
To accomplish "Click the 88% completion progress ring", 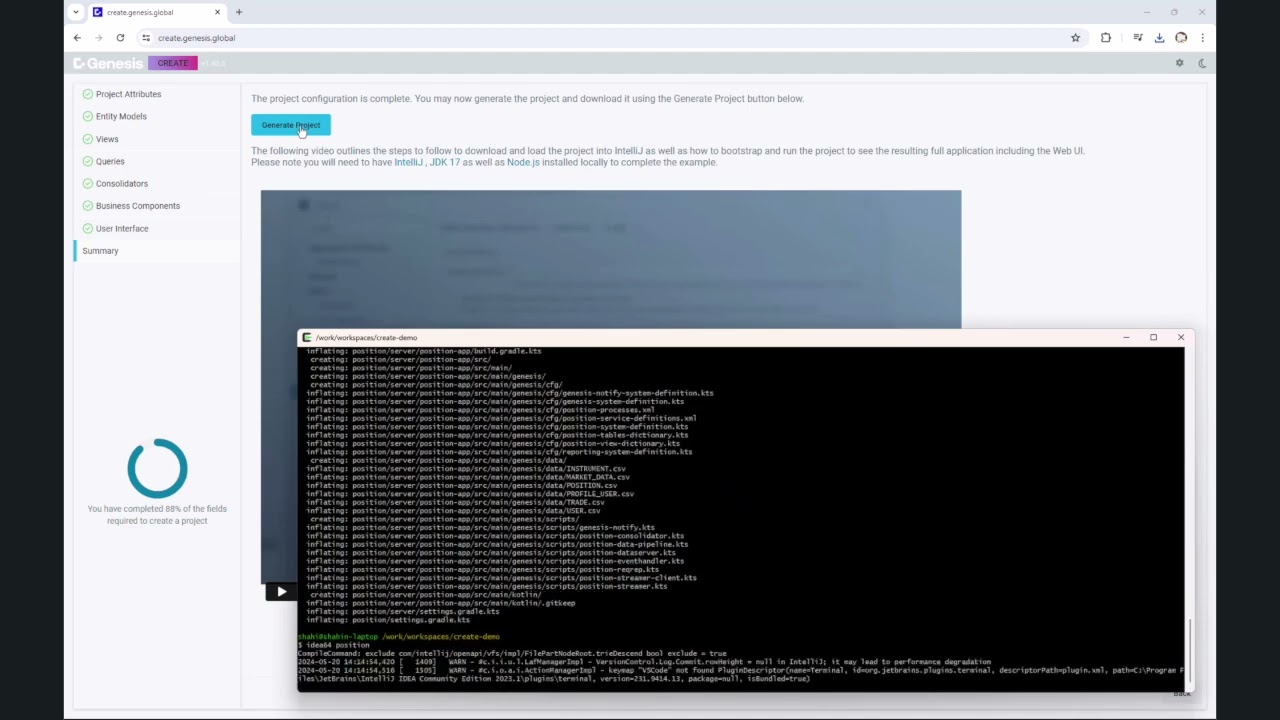I will click(x=157, y=468).
